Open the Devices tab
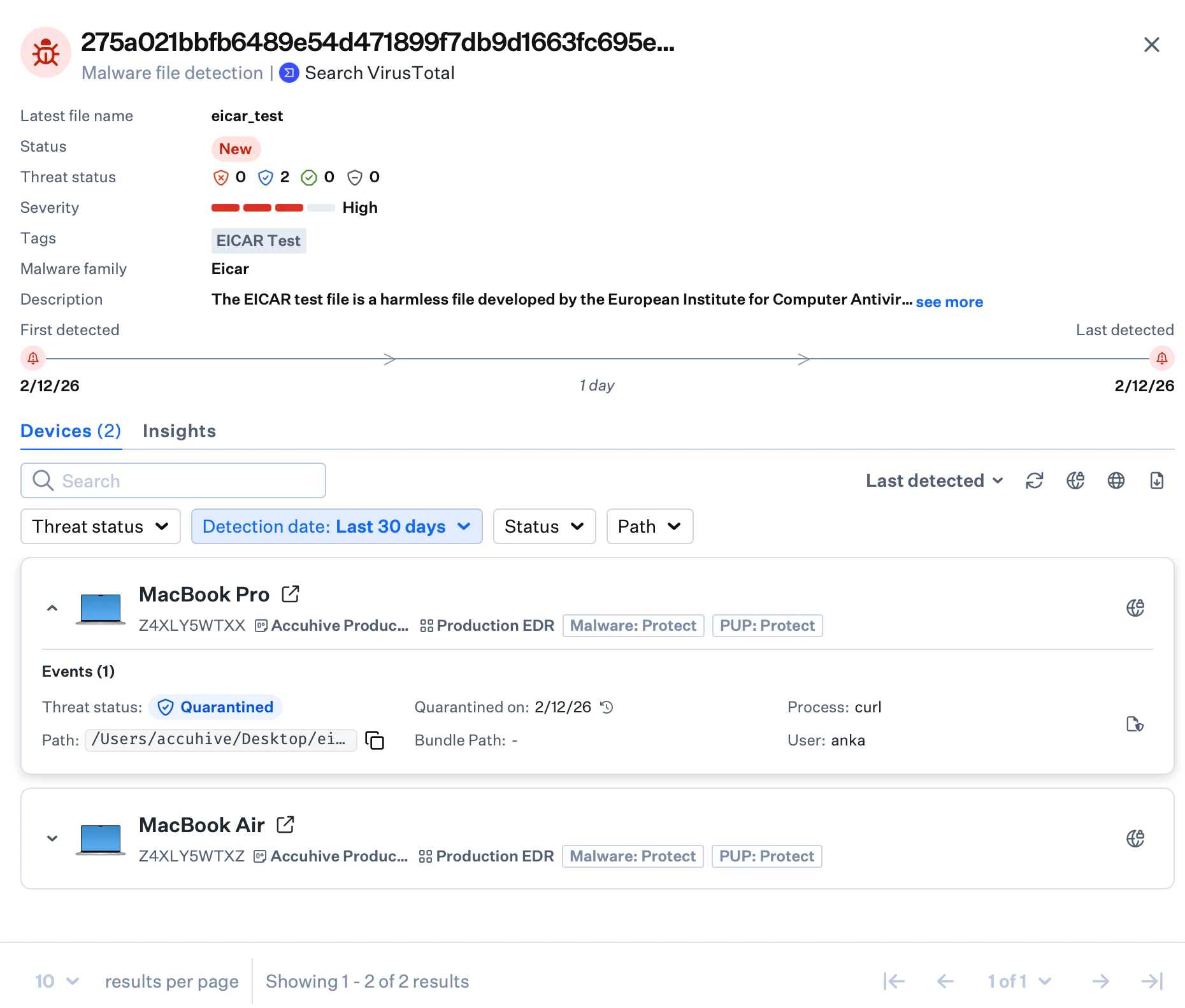 point(70,431)
